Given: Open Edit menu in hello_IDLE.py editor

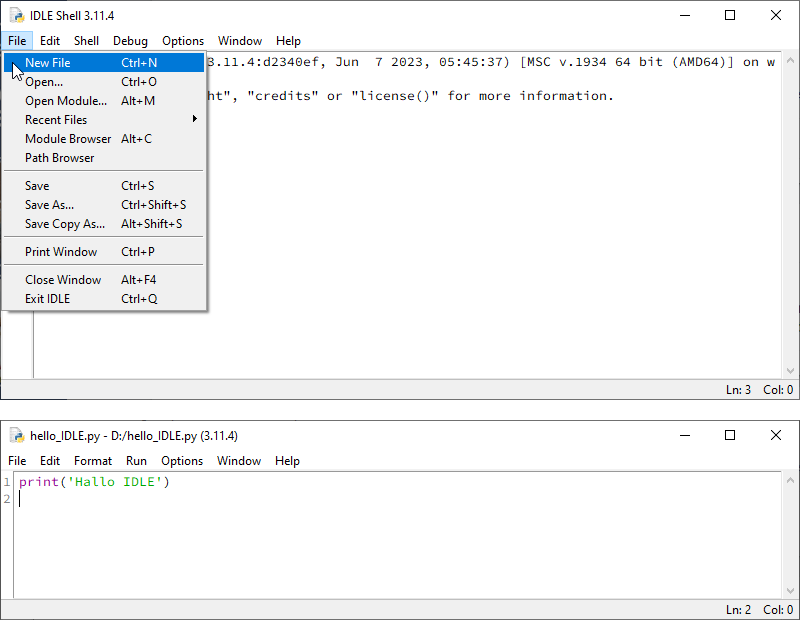Looking at the screenshot, I should [x=50, y=461].
